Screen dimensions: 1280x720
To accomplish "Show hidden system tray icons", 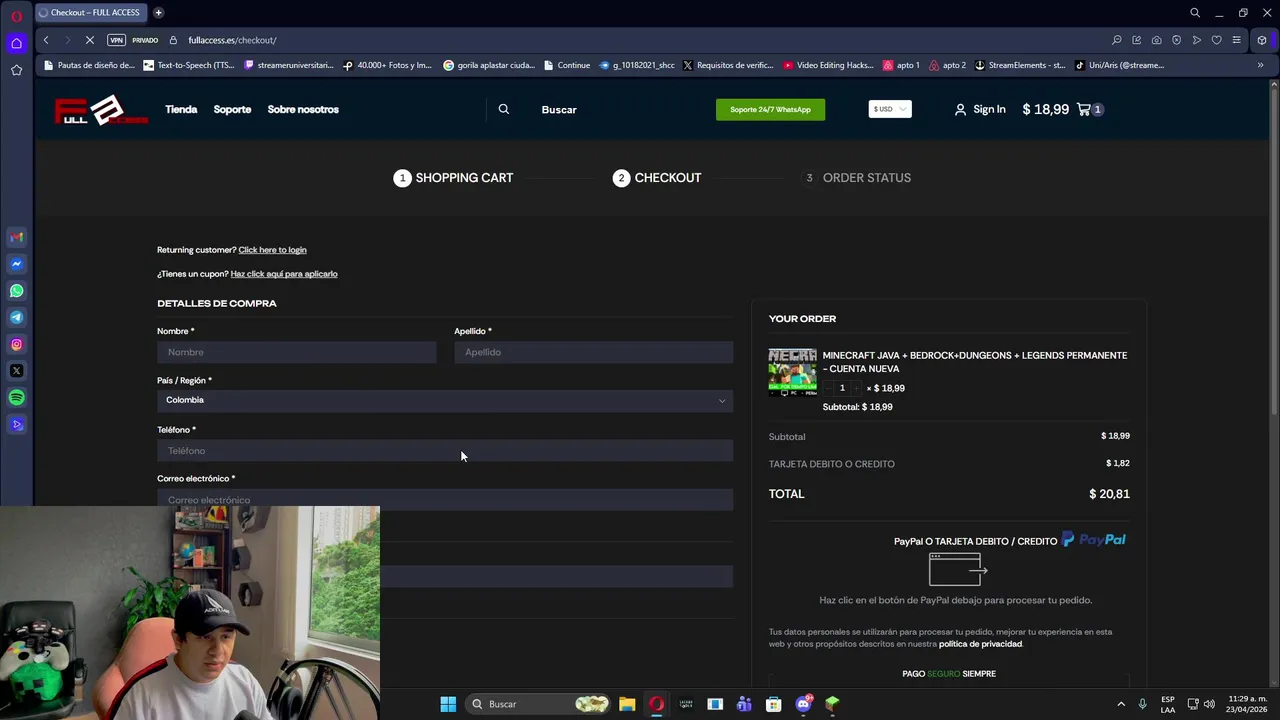I will coord(1121,704).
